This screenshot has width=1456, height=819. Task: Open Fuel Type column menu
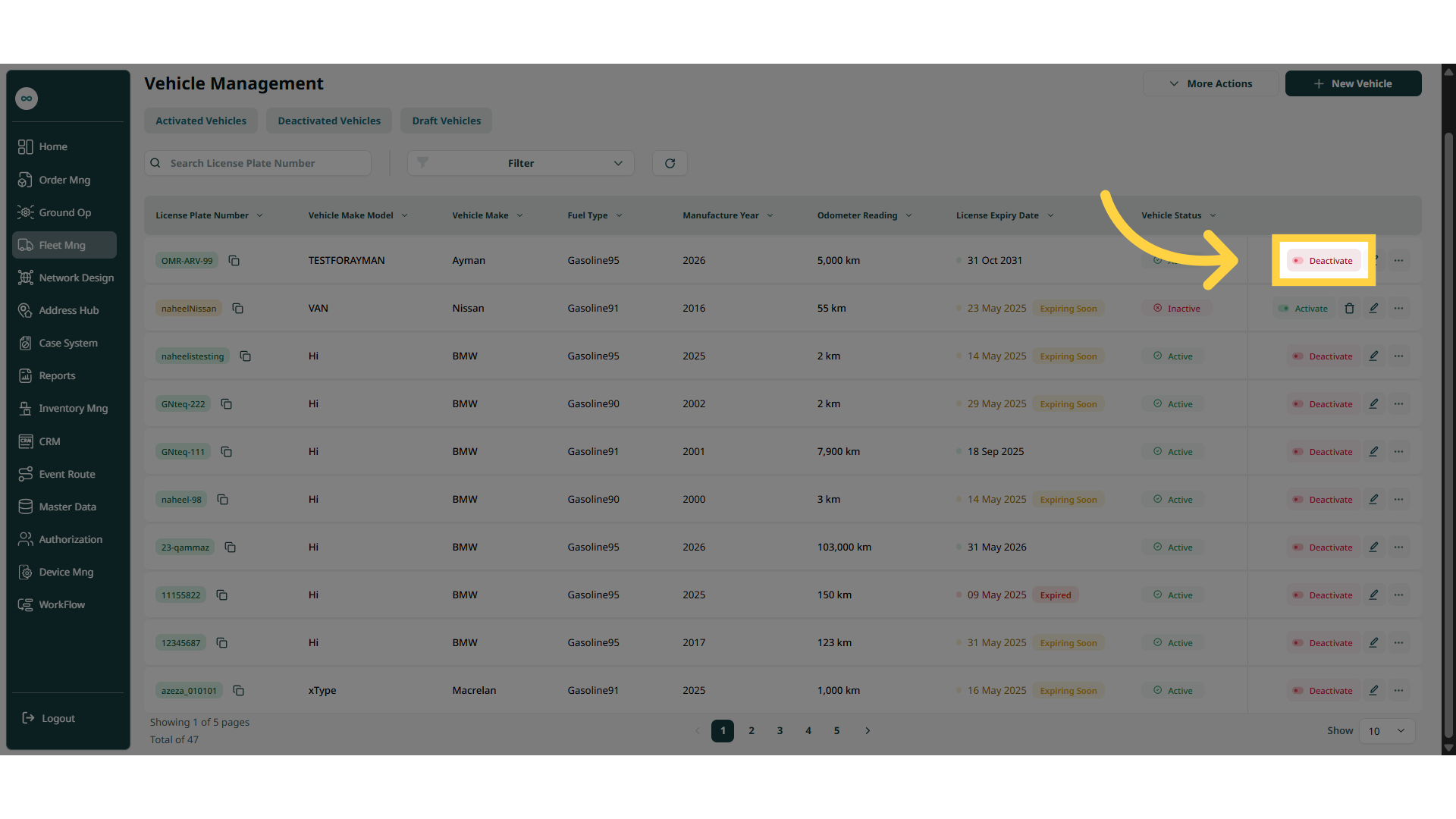pos(619,215)
